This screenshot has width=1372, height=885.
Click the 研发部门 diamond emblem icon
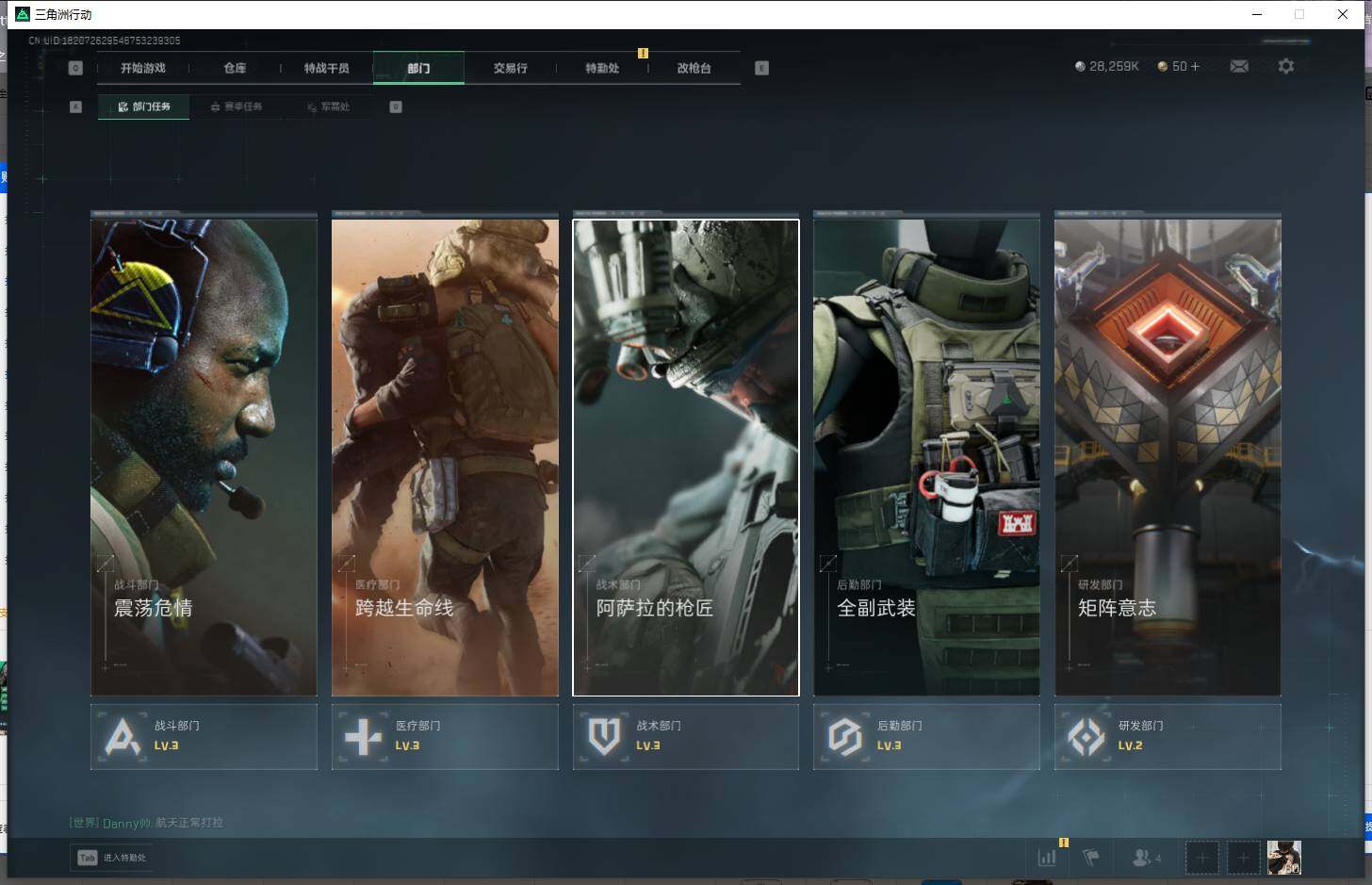point(1086,737)
